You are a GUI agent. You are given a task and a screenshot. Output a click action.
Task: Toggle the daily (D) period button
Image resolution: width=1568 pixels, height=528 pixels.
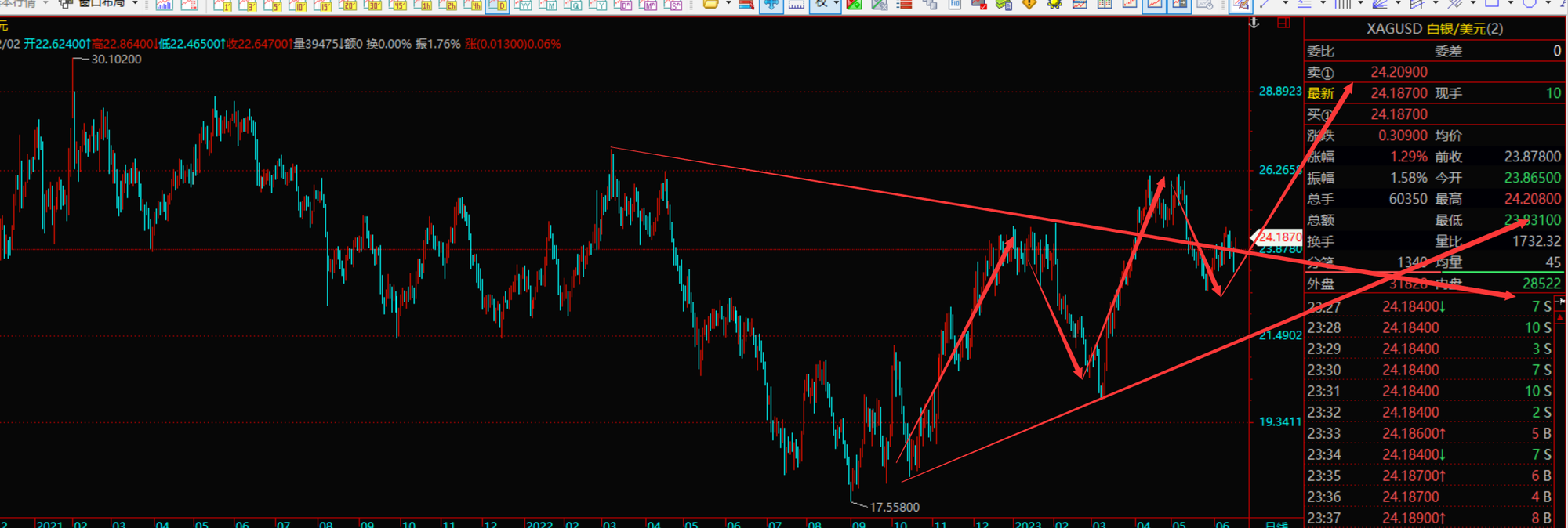pyautogui.click(x=498, y=5)
